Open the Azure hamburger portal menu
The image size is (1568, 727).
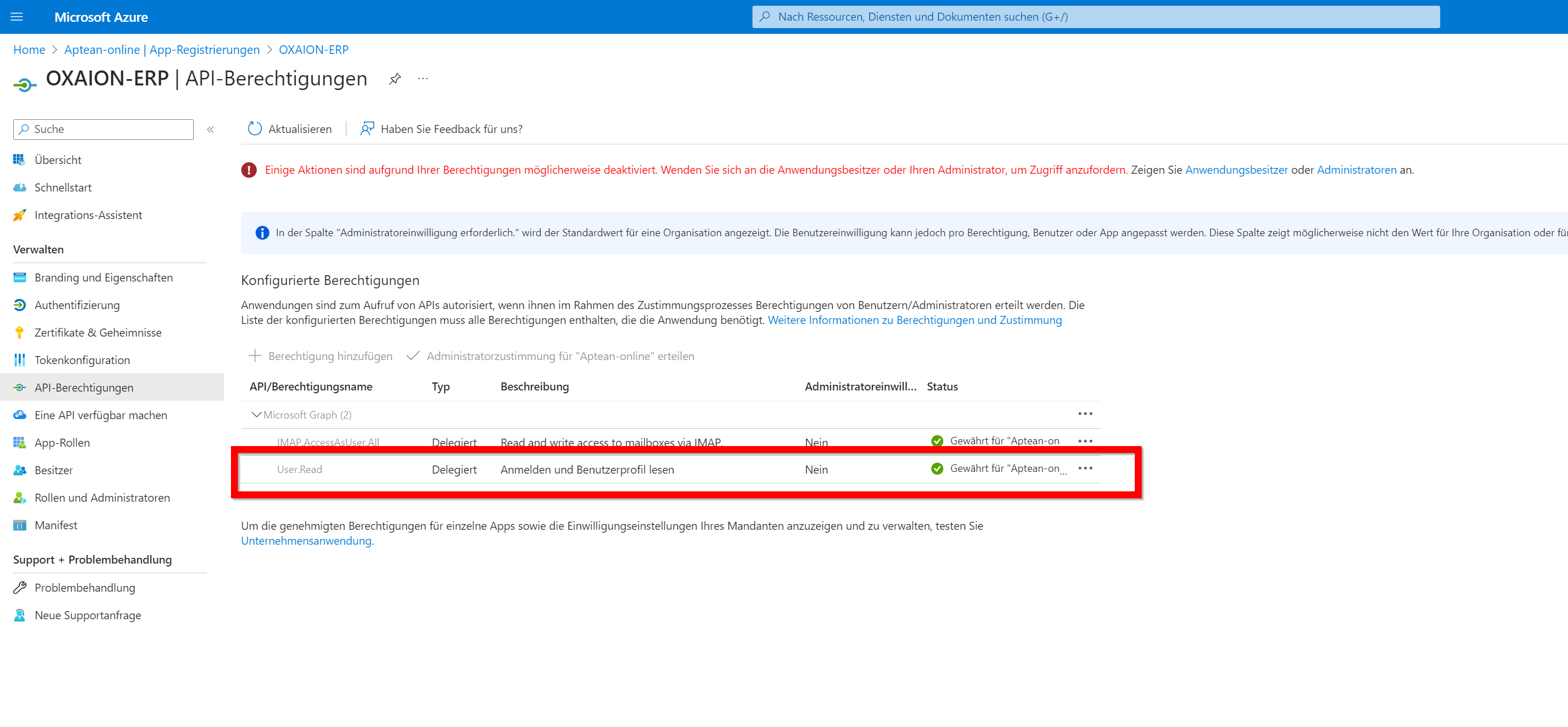coord(17,17)
